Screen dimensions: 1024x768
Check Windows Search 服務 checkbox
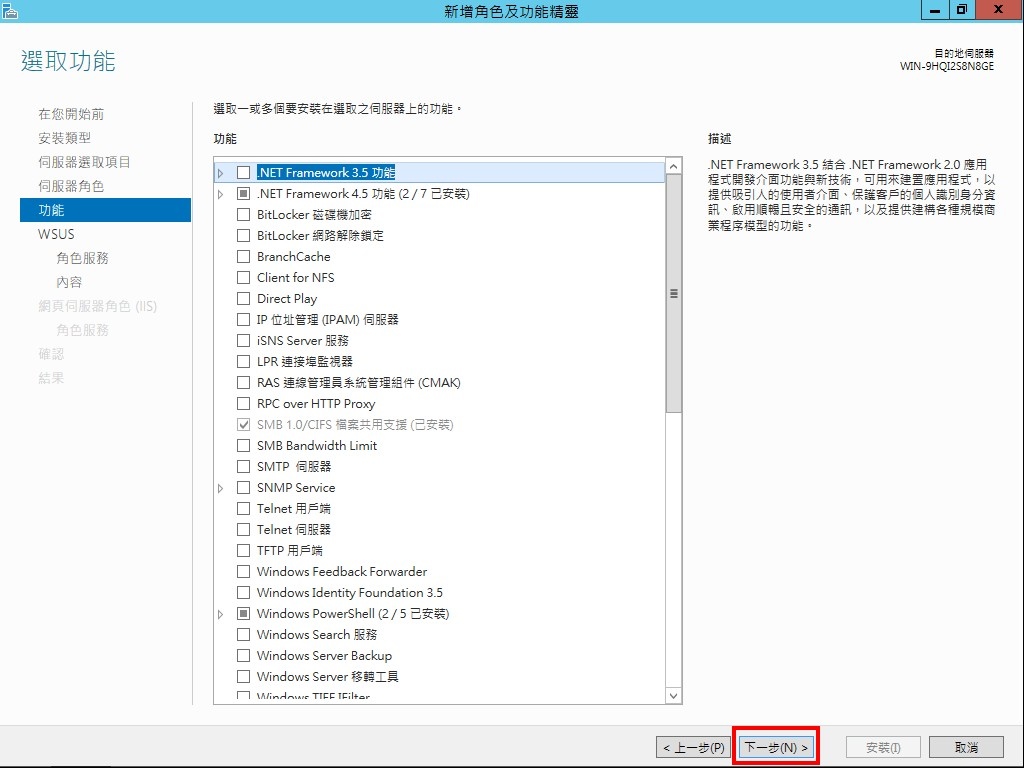click(244, 634)
